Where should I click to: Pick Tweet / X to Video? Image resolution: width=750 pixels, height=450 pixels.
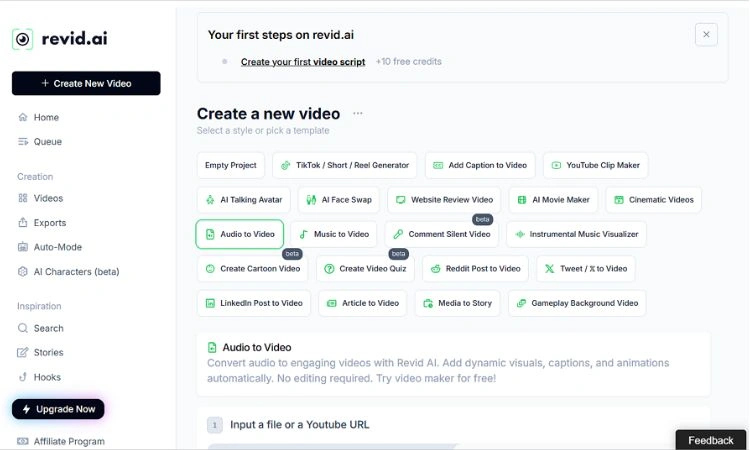pyautogui.click(x=585, y=269)
